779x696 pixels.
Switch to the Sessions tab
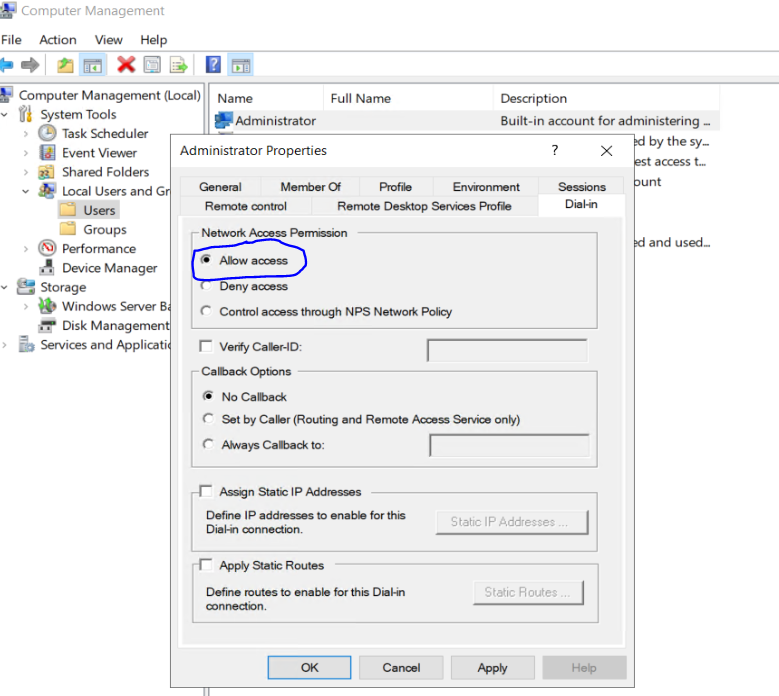coord(582,187)
